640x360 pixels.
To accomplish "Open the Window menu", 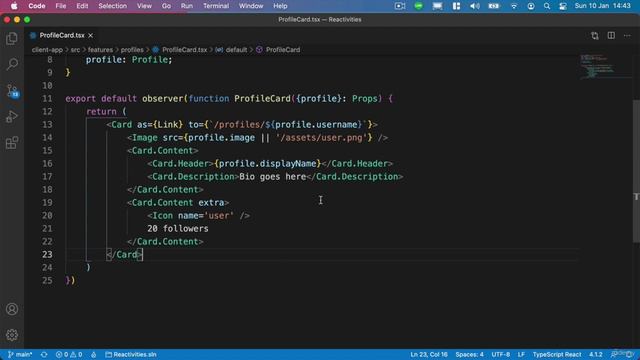I will (251, 6).
